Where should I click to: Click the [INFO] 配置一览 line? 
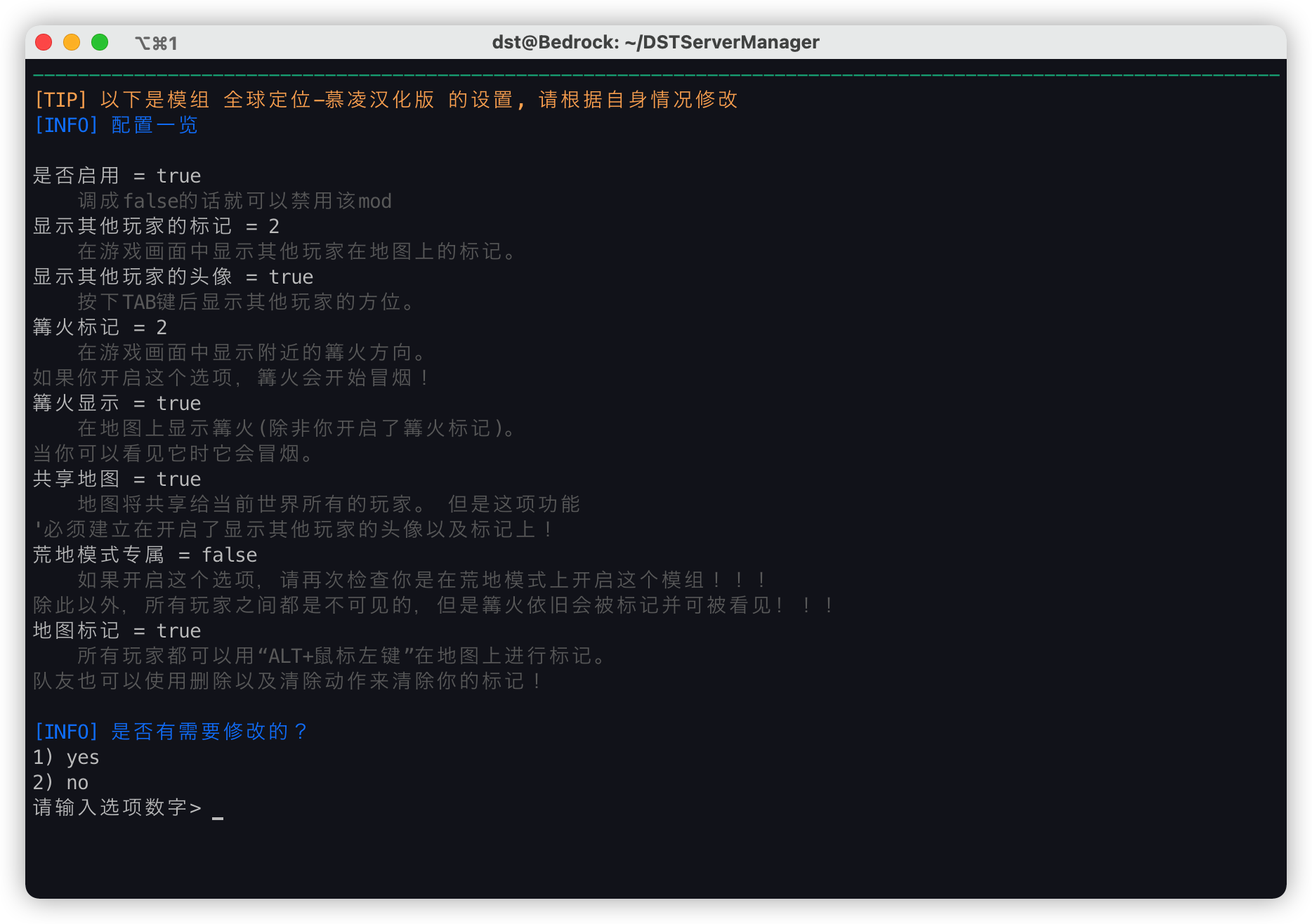(116, 125)
